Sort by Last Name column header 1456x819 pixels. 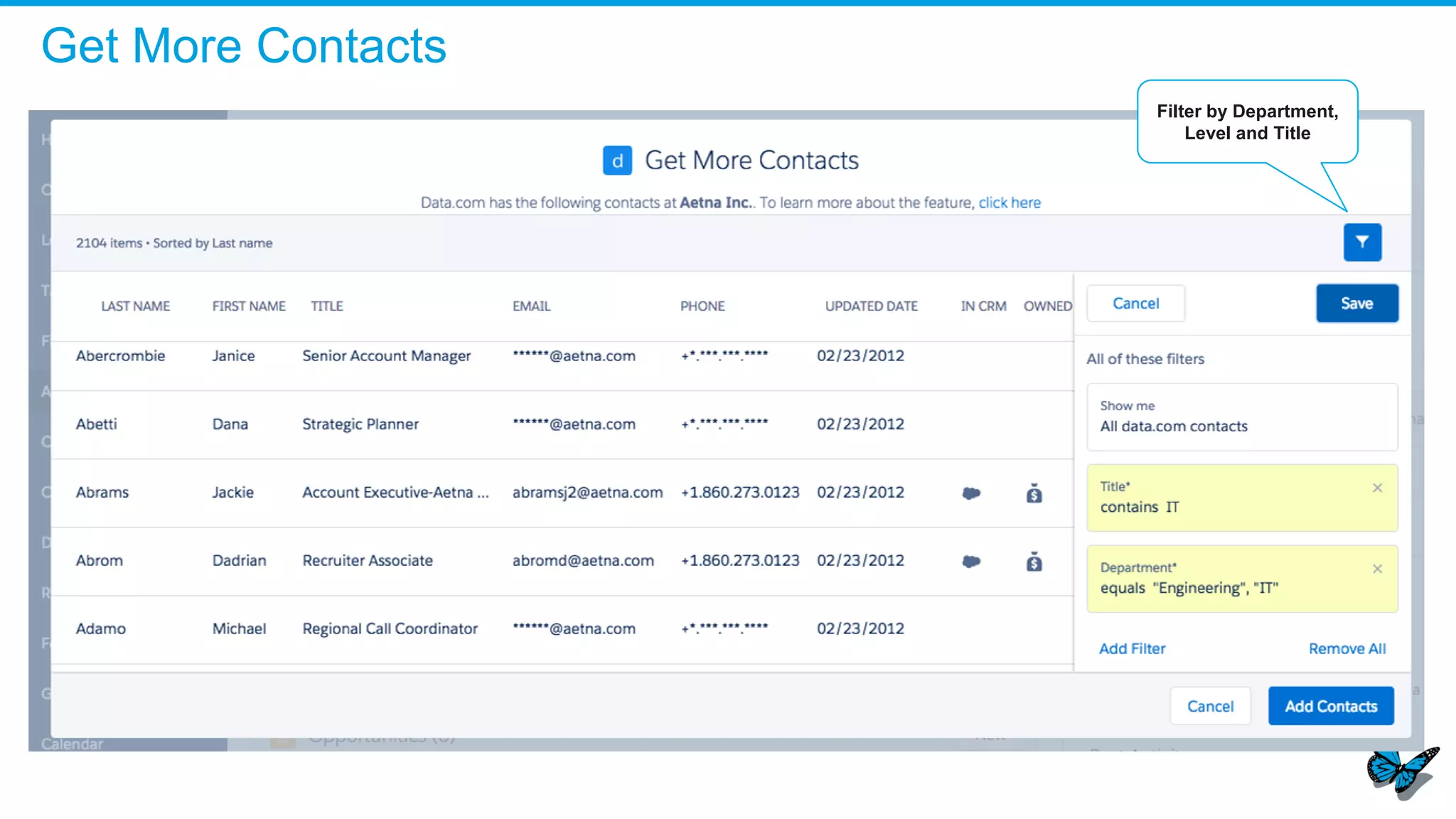click(135, 306)
